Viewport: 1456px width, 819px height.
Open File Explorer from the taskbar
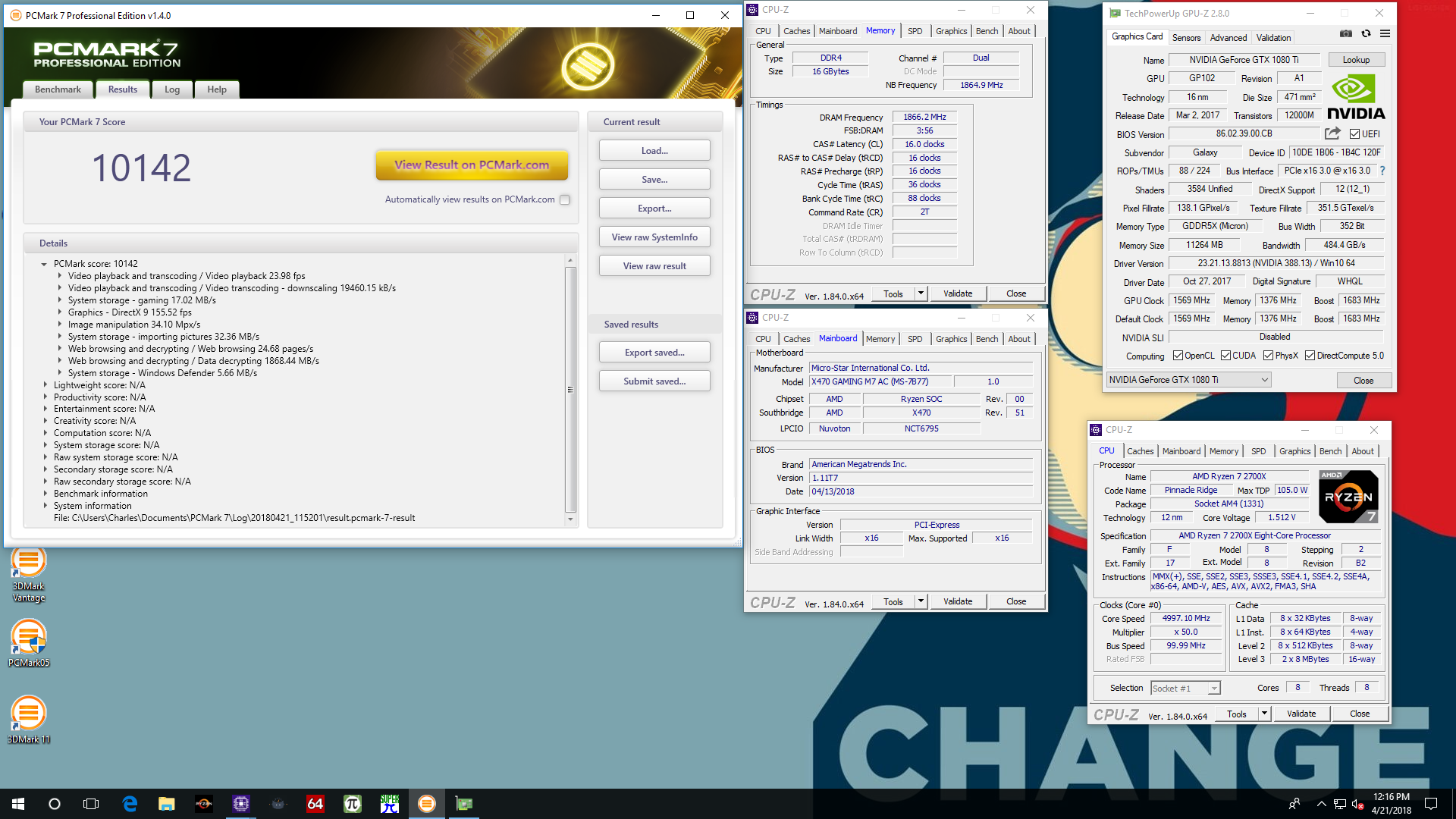tap(167, 804)
